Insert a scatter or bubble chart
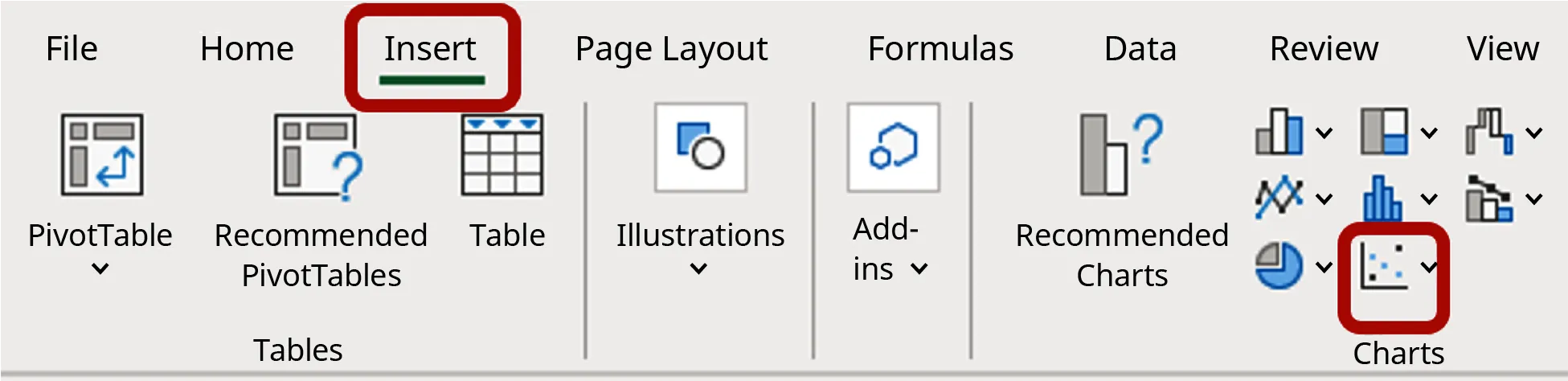Image resolution: width=1568 pixels, height=381 pixels. pos(1383,266)
